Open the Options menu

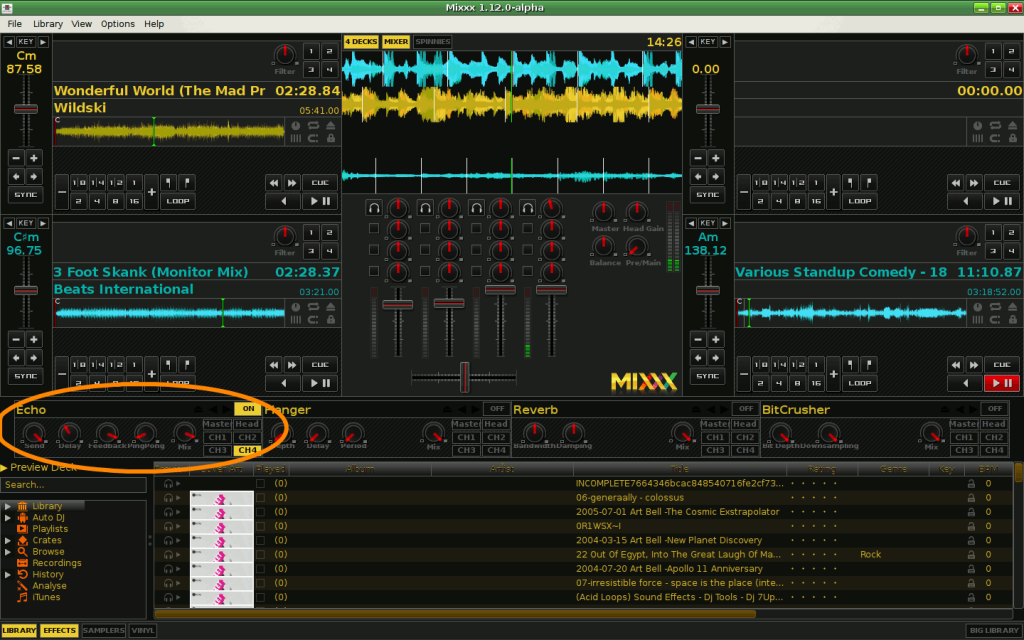(117, 23)
